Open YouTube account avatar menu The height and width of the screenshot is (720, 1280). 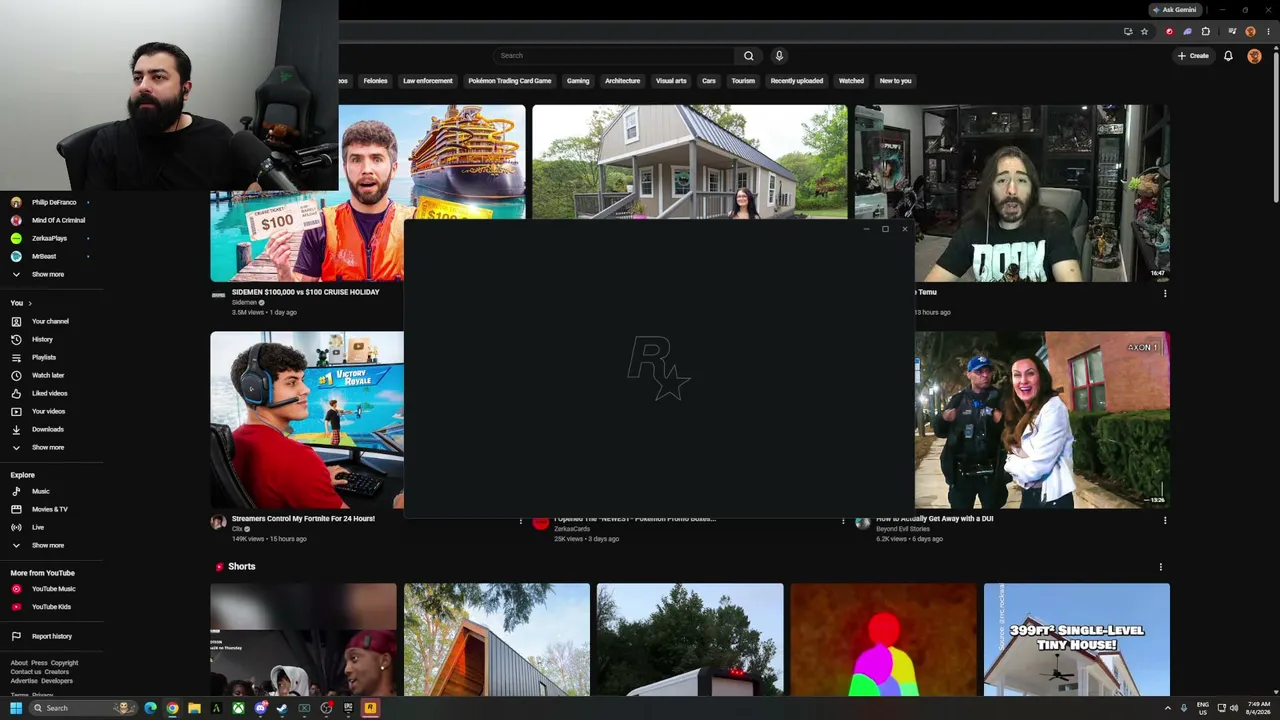point(1254,56)
